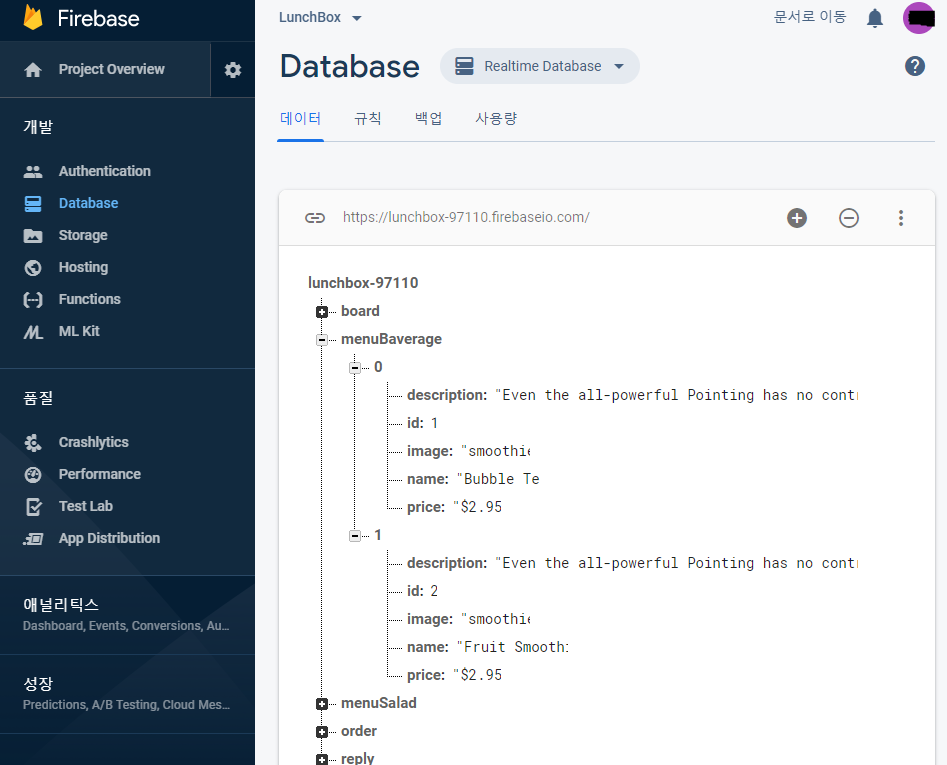The image size is (947, 765).
Task: Open notifications bell icon
Action: pyautogui.click(x=875, y=18)
